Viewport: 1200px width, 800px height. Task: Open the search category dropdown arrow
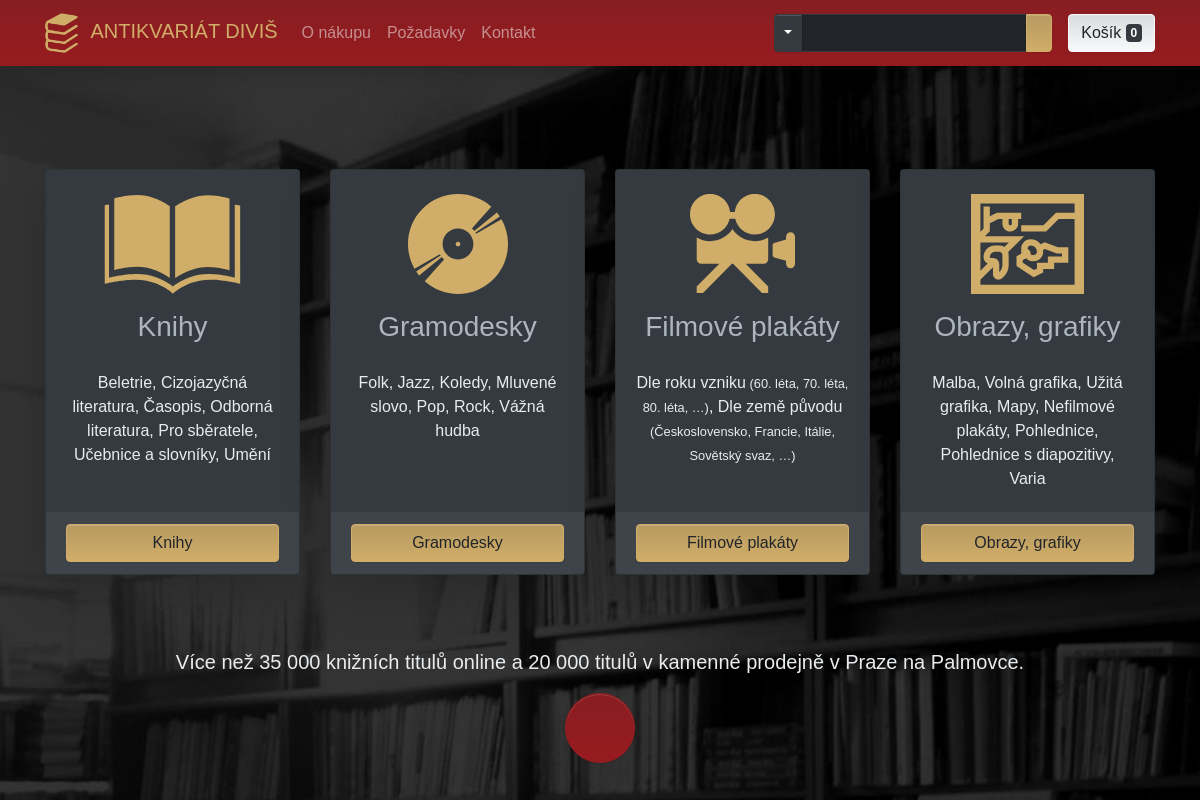pos(788,33)
